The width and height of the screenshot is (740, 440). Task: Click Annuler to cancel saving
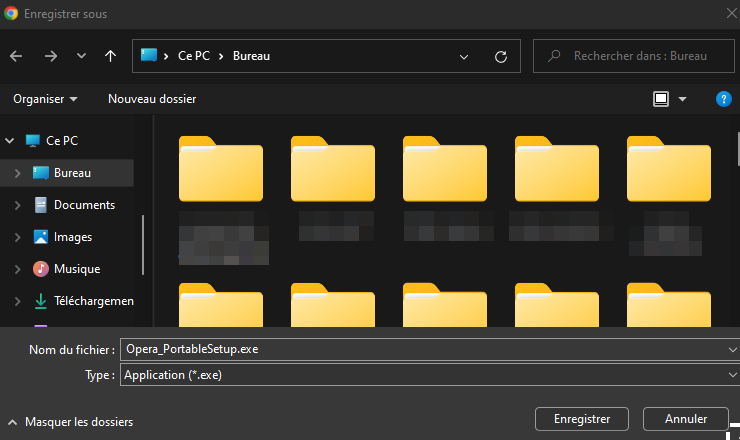click(685, 419)
